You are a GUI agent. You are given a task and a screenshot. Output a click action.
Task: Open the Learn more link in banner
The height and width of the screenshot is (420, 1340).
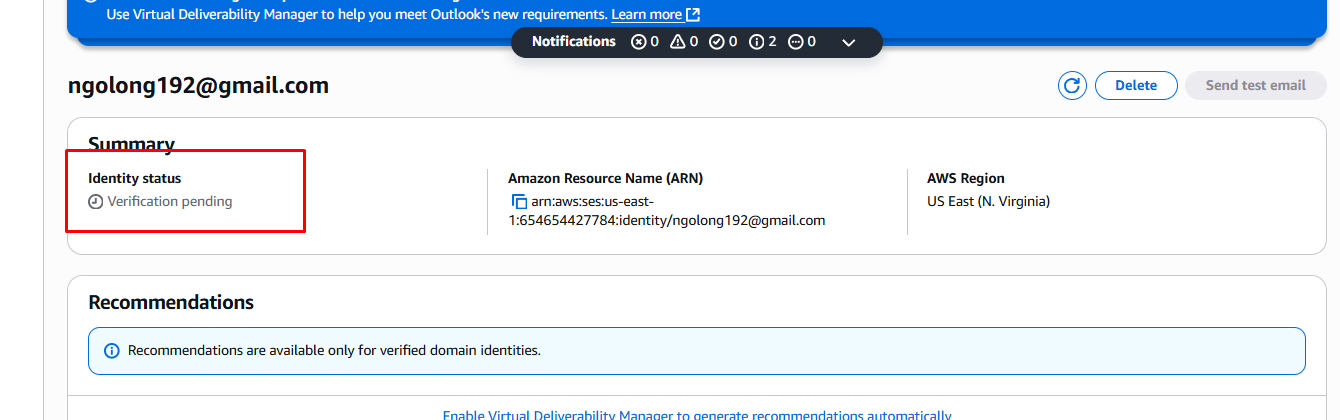click(x=647, y=15)
